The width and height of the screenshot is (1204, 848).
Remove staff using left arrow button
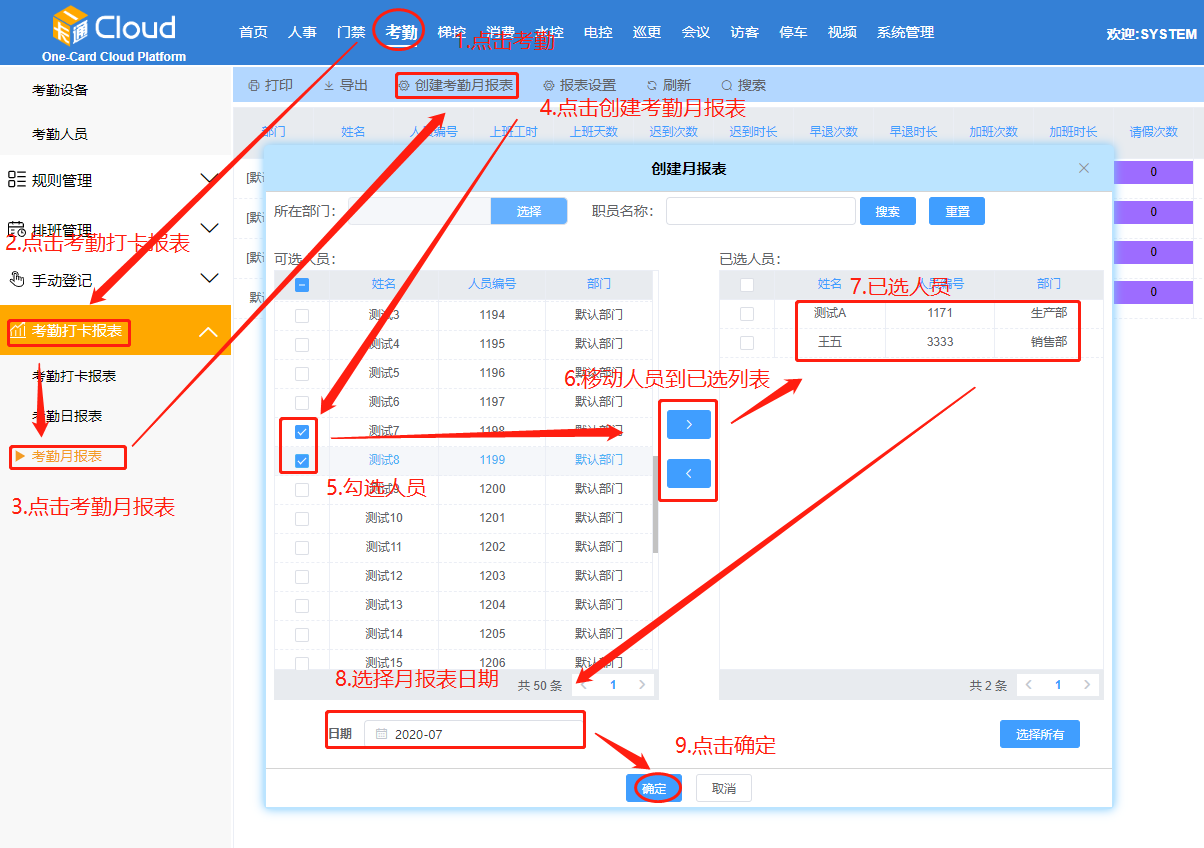click(689, 473)
